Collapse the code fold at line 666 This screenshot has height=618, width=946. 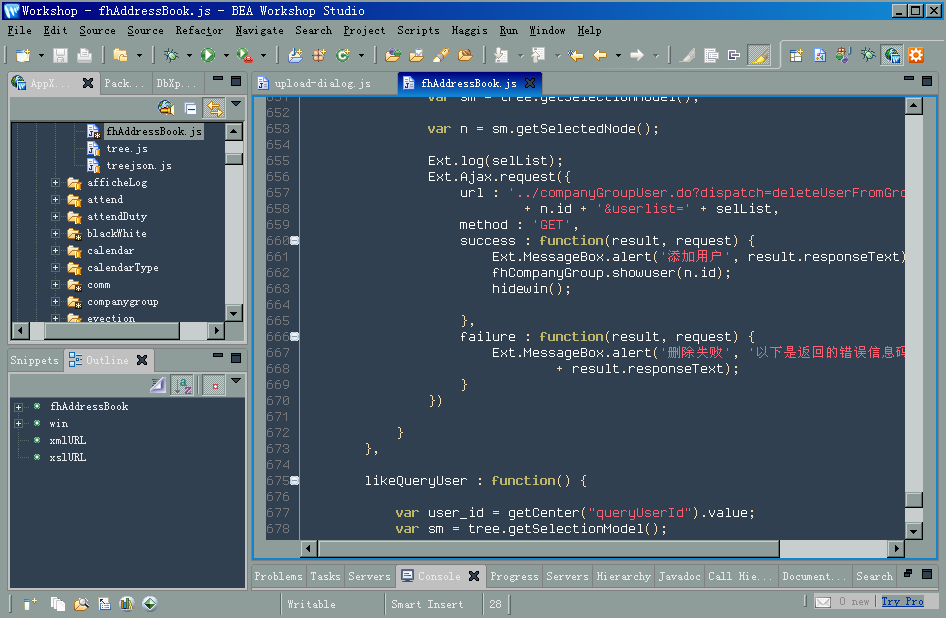point(295,337)
